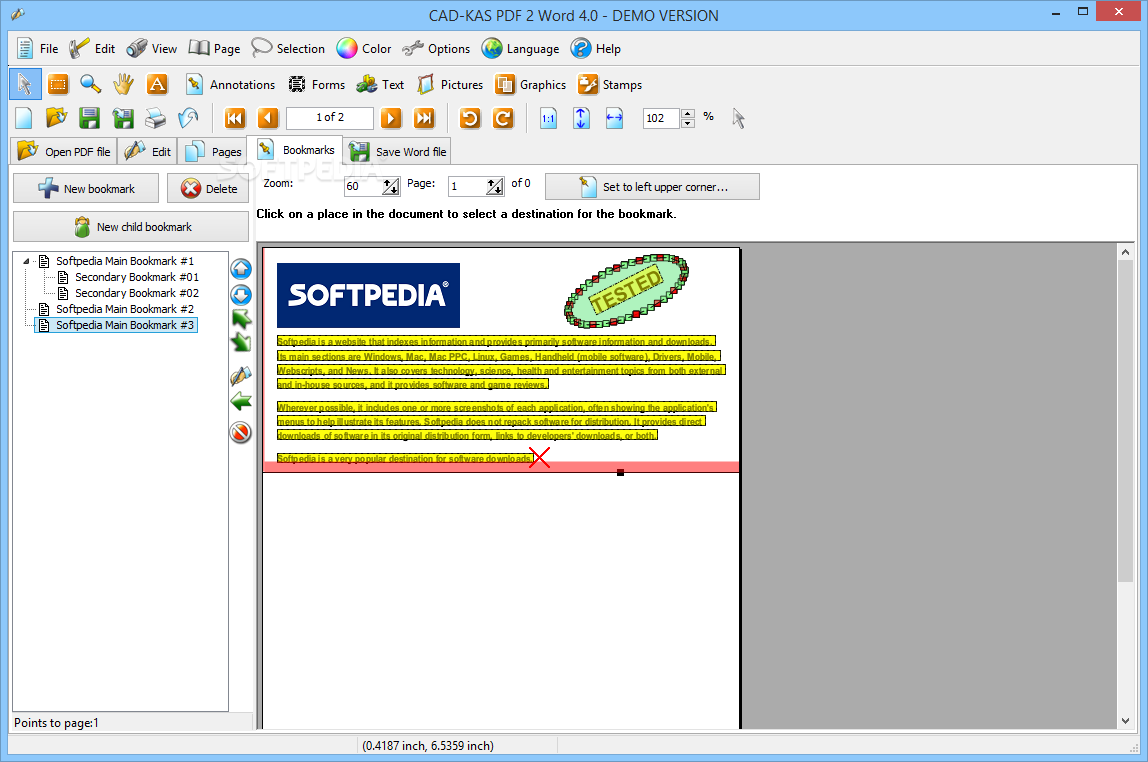Open the Annotations toolbar
The width and height of the screenshot is (1148, 762).
(x=231, y=85)
